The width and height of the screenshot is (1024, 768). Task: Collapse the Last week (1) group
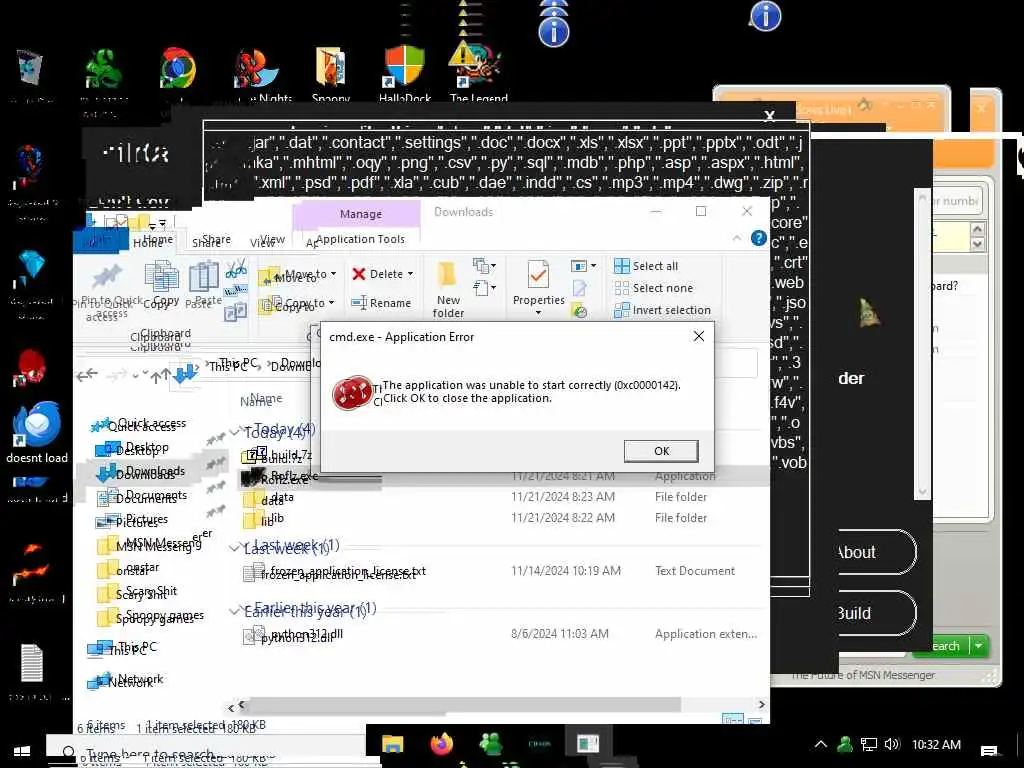coord(236,548)
